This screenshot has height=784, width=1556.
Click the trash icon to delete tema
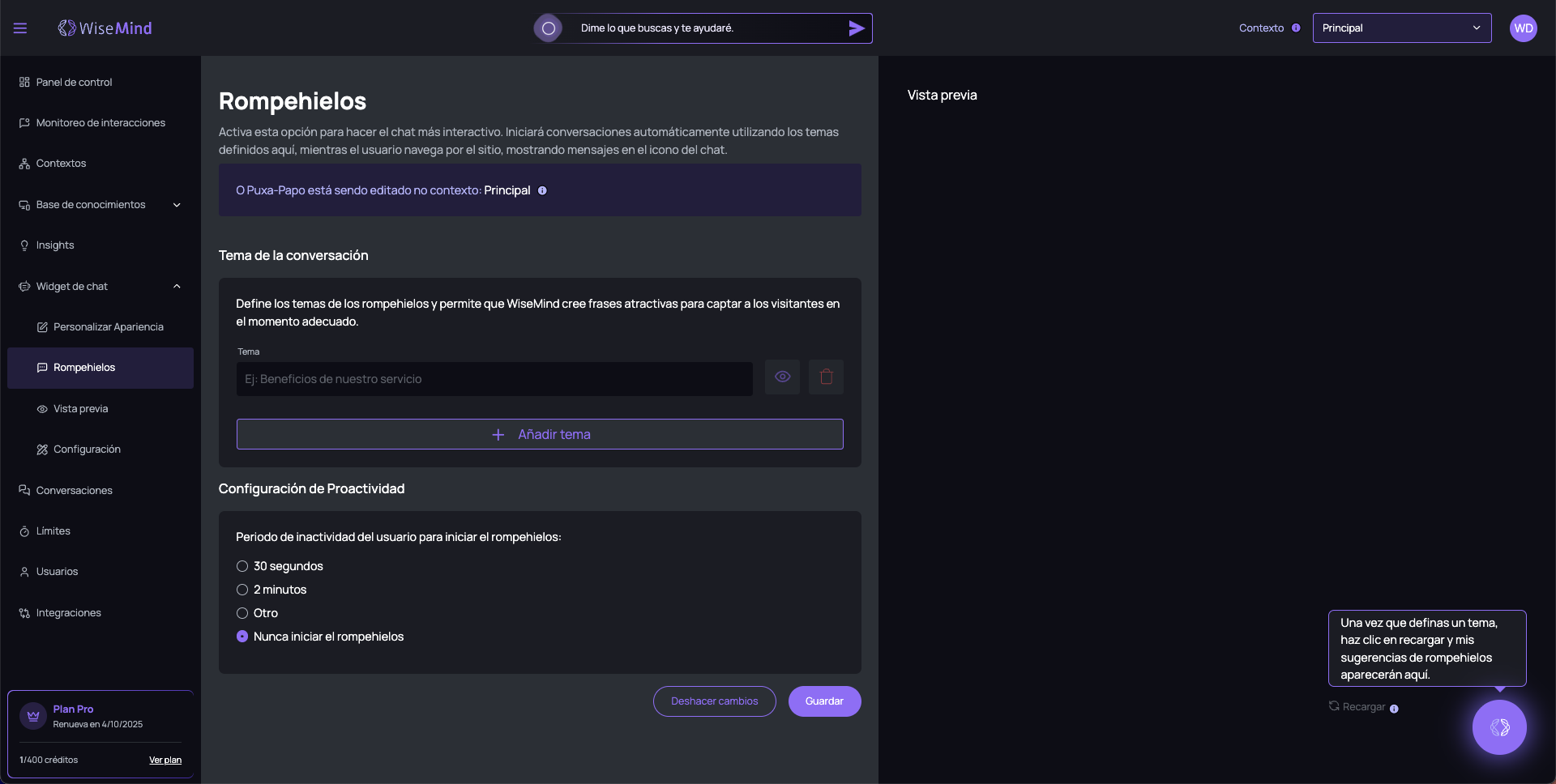826,377
